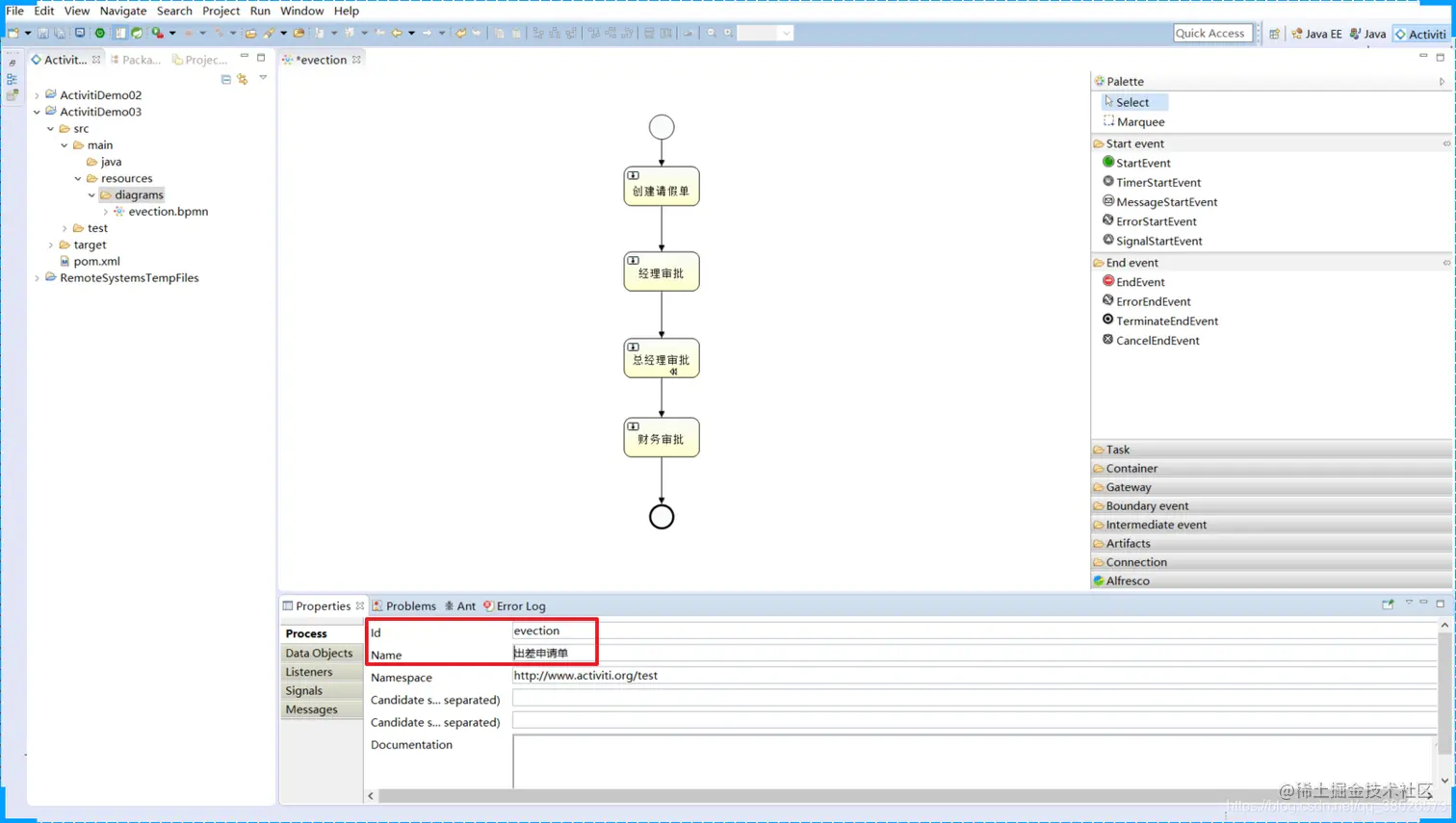The width and height of the screenshot is (1456, 823).
Task: Click the Id field containing evection
Action: (x=975, y=630)
